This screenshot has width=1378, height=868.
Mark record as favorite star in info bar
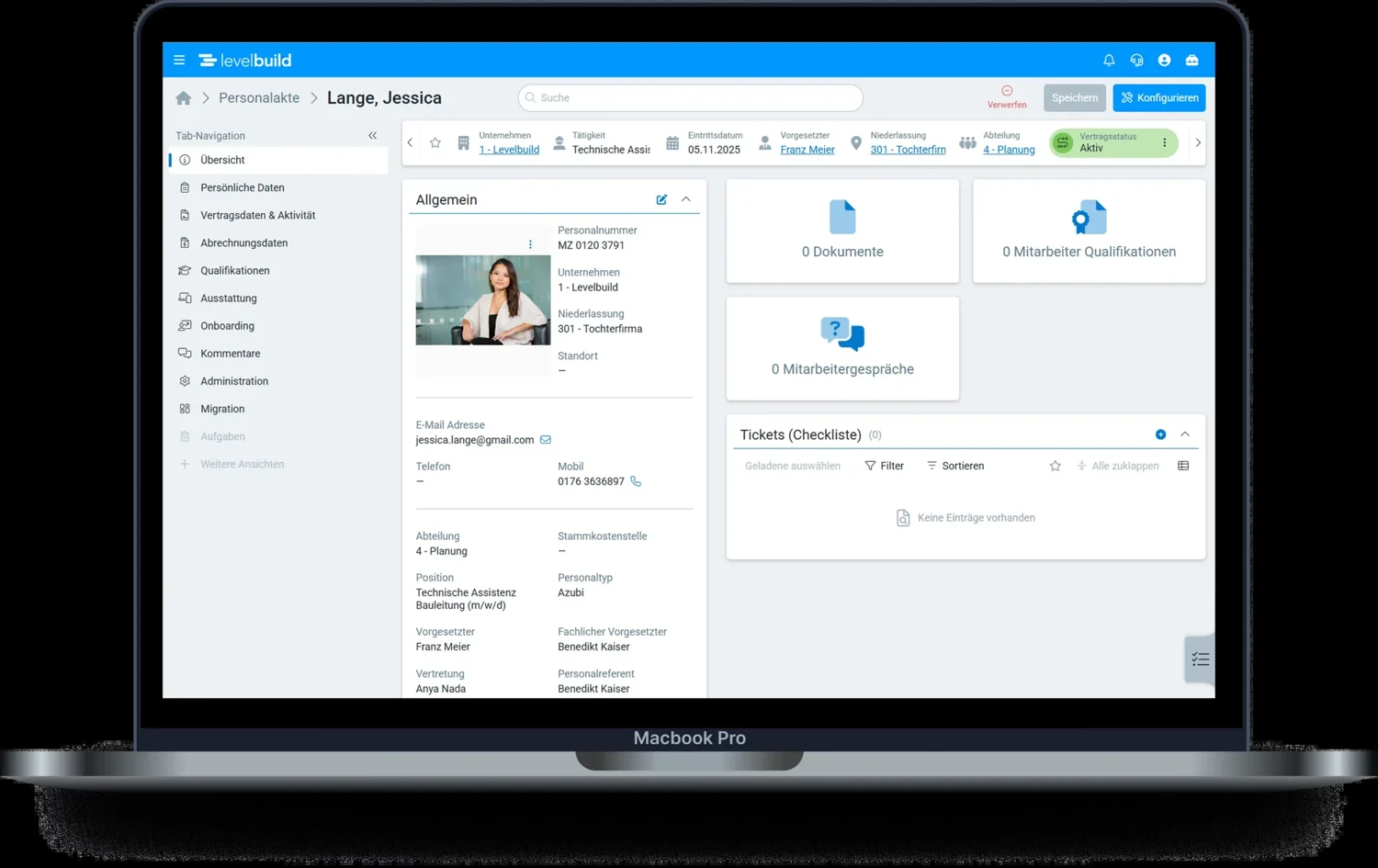435,142
